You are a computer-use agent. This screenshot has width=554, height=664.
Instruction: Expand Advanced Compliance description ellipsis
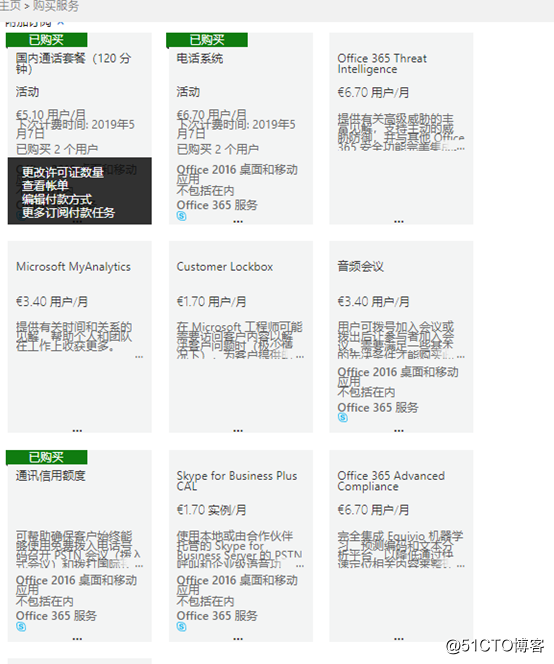(461, 565)
